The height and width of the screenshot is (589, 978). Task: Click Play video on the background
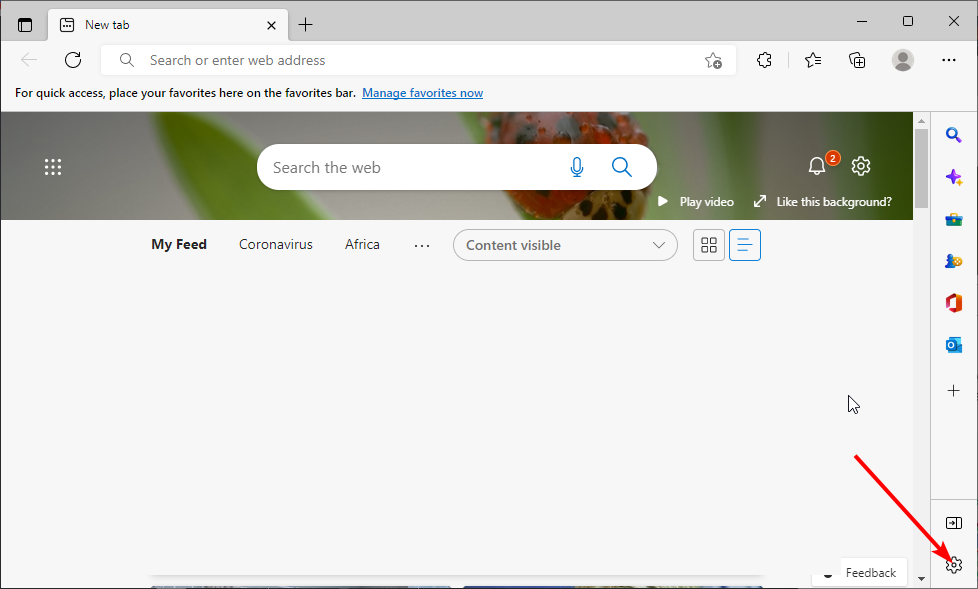pyautogui.click(x=695, y=202)
